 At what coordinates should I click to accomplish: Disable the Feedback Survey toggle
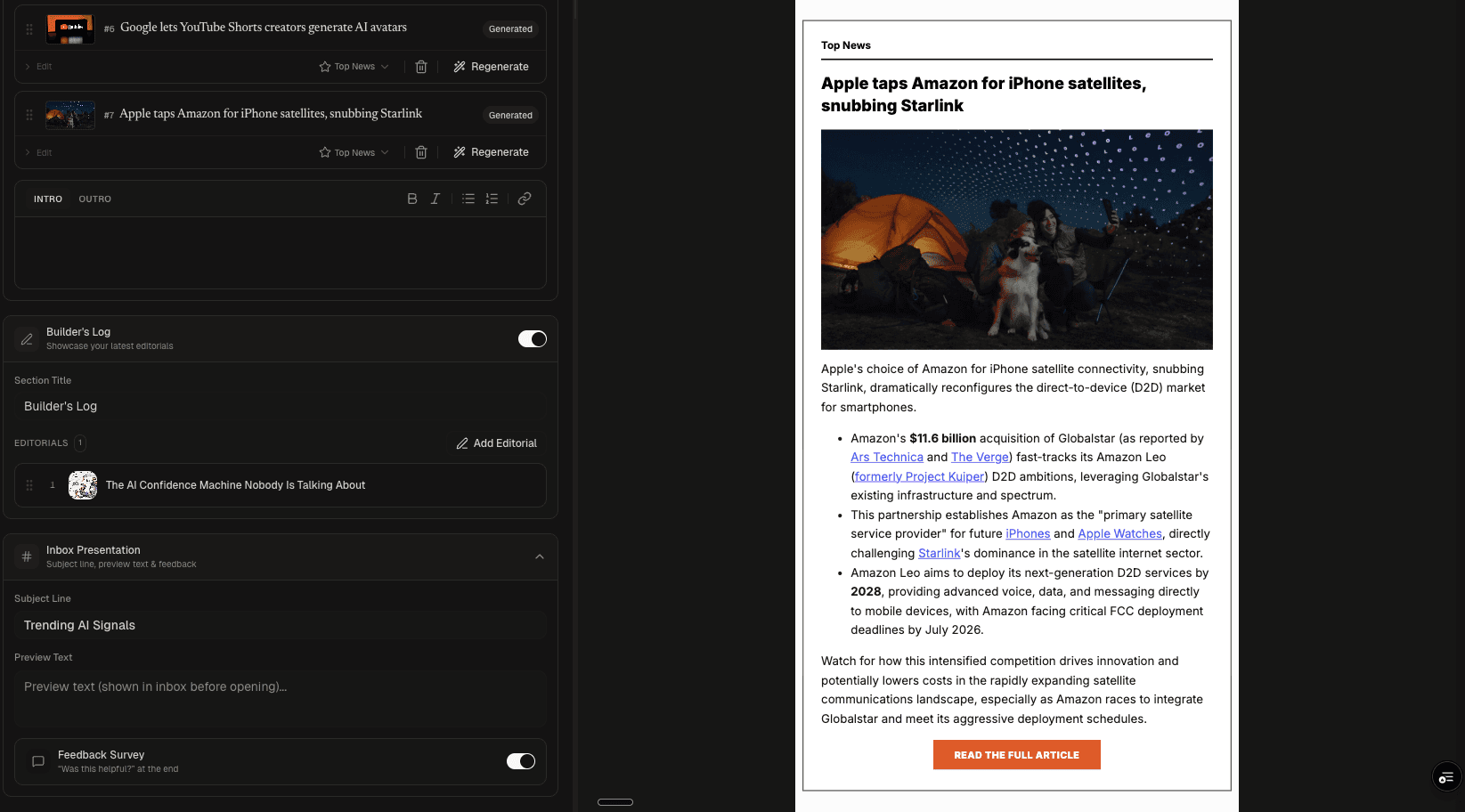point(520,761)
